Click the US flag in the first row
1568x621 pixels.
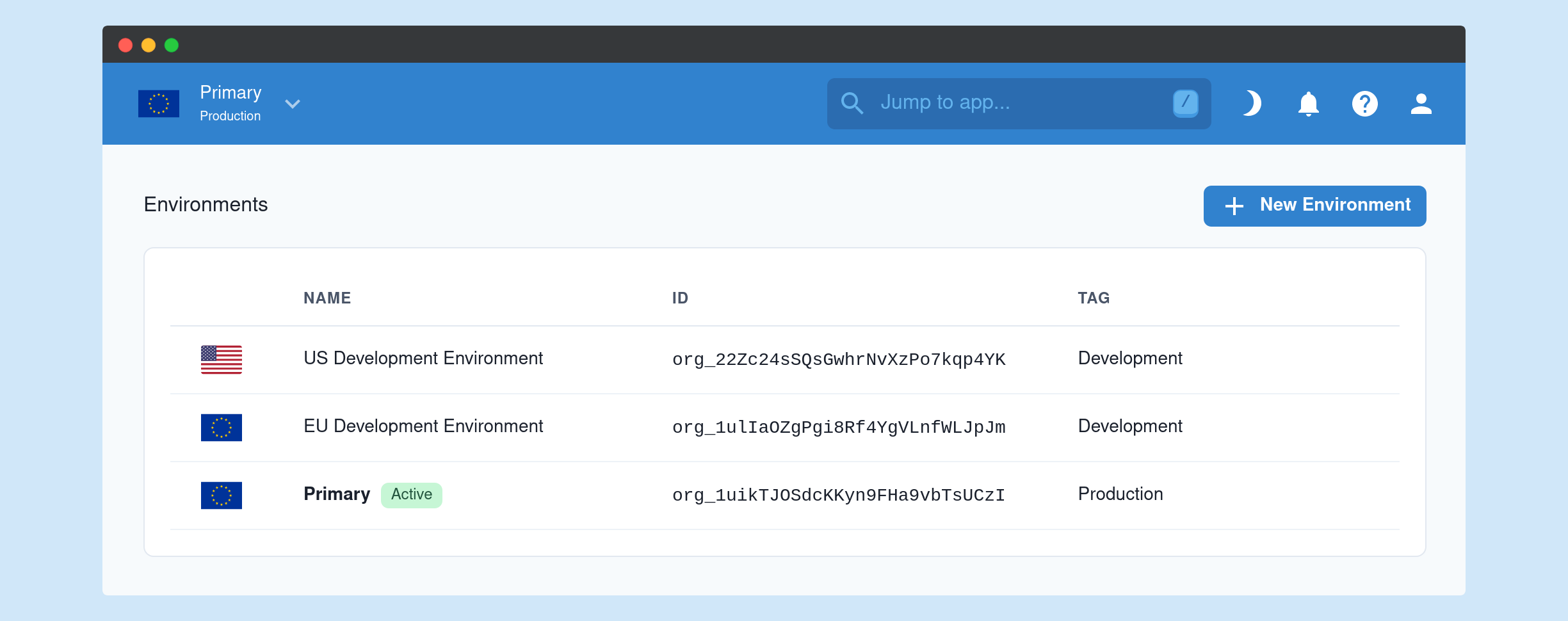click(x=222, y=359)
